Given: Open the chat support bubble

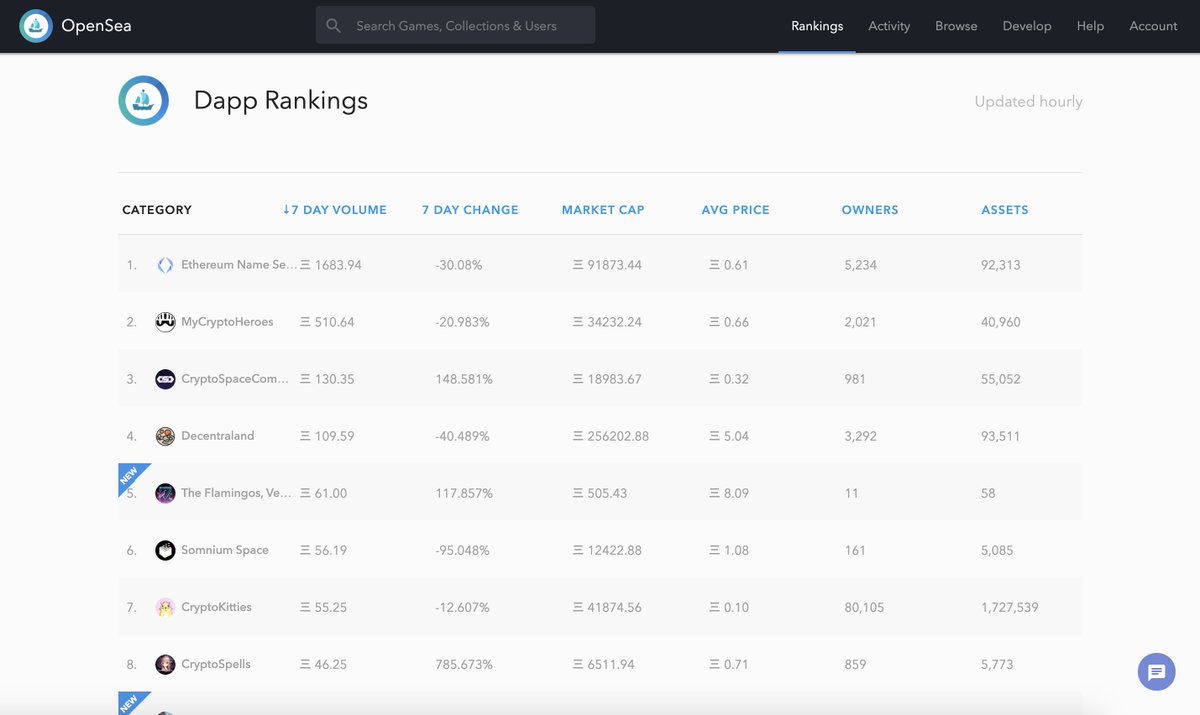Looking at the screenshot, I should tap(1156, 672).
